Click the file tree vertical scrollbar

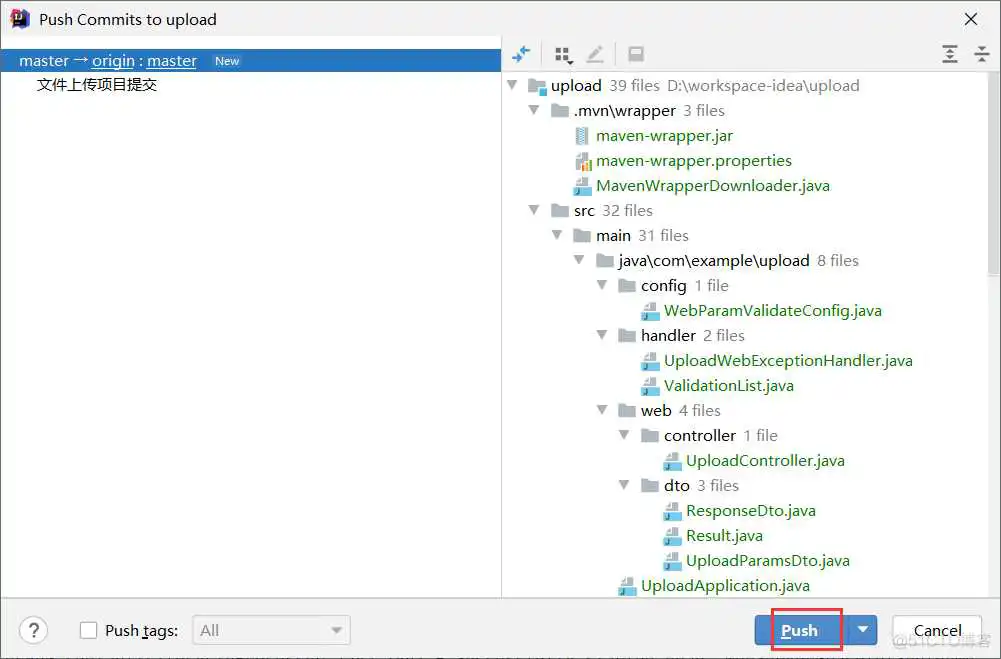(993, 180)
